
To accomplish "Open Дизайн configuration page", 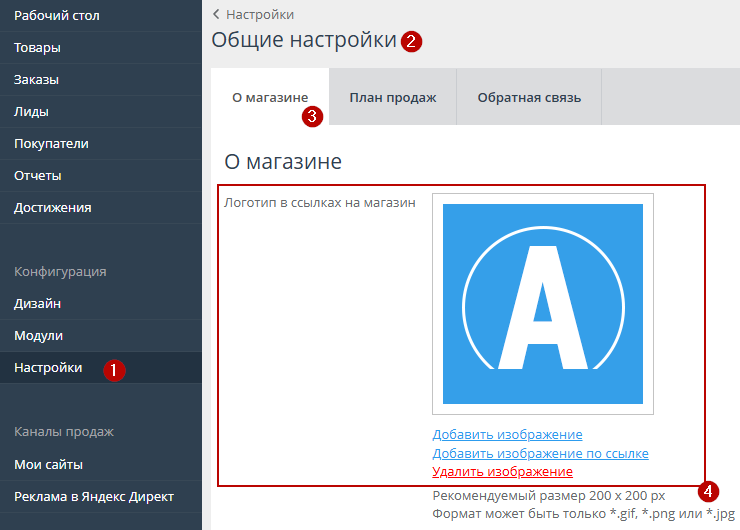I will [x=37, y=303].
